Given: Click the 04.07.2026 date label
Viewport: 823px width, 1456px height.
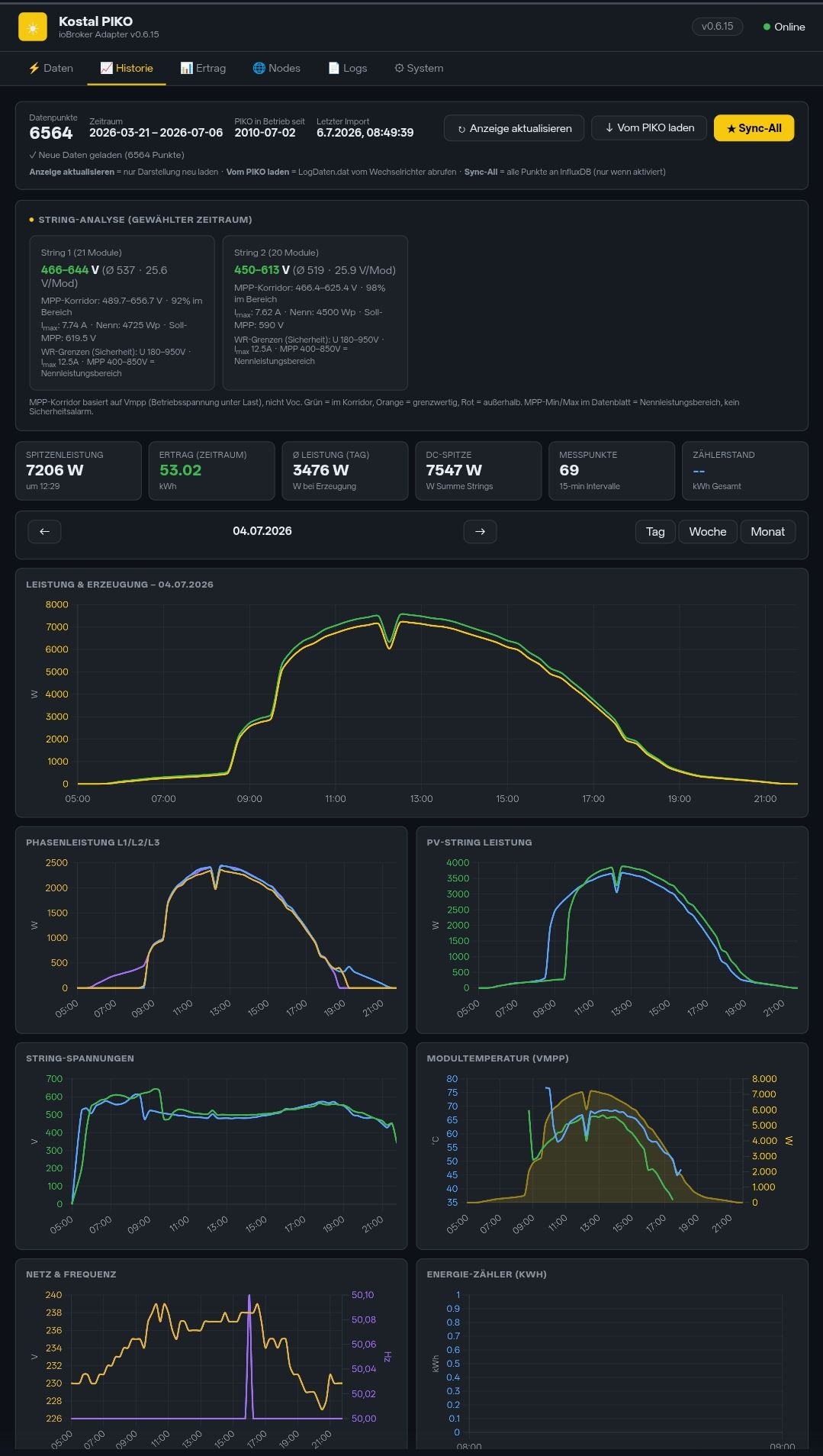Looking at the screenshot, I should pos(262,531).
